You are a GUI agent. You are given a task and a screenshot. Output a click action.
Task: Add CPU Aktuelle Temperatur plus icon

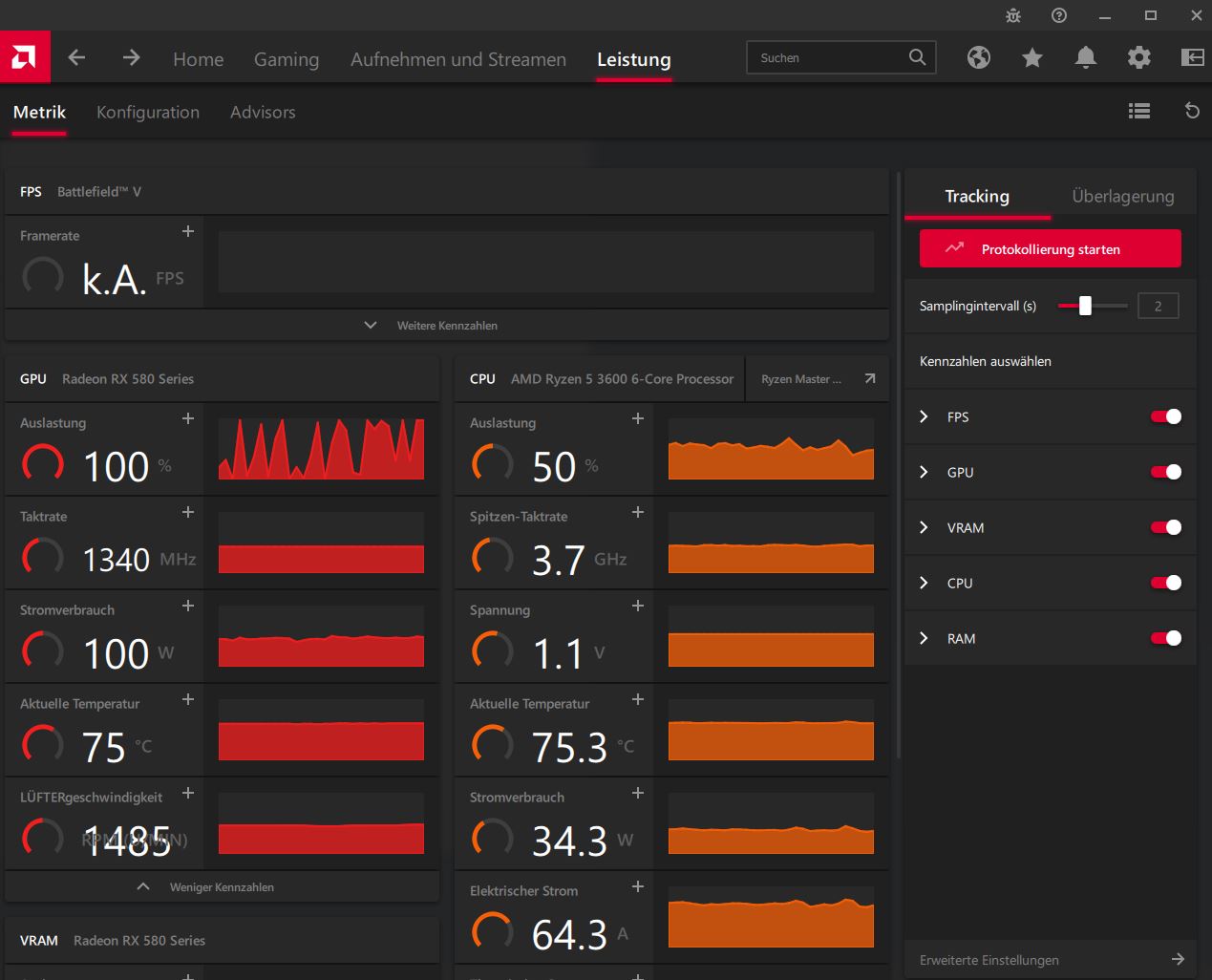638,699
